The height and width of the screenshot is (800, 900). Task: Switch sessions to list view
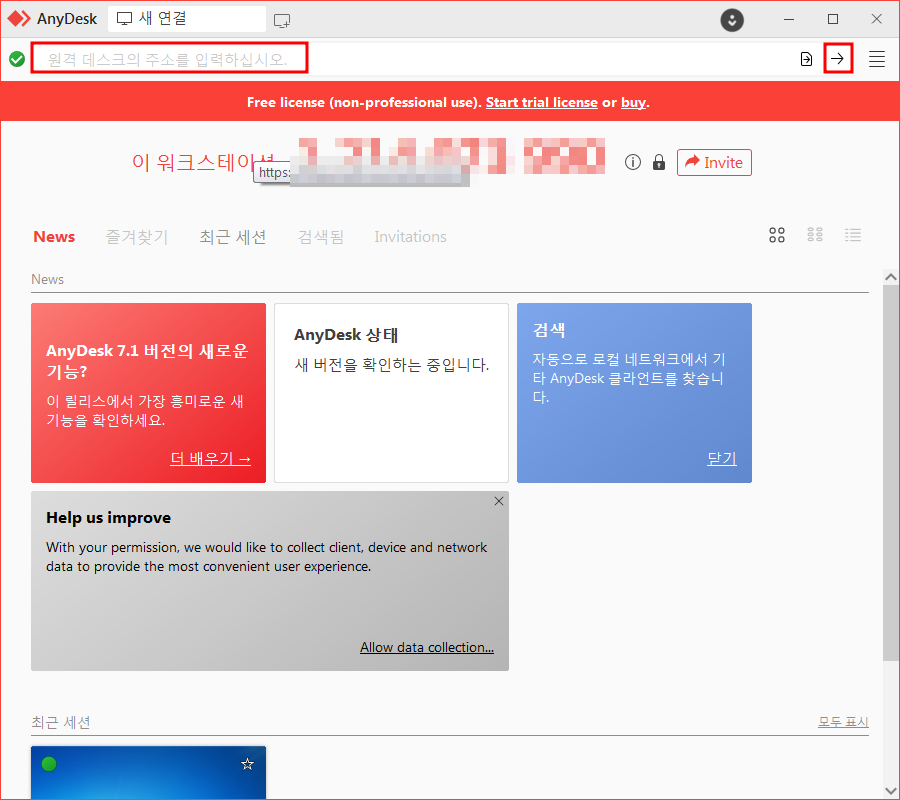point(853,235)
